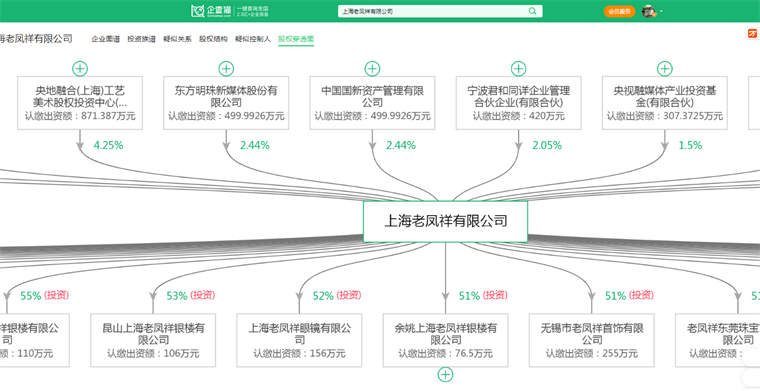Viewport: 760px width, 391px height.
Task: Expand plus above 宁波君和同详企业管理合伙企业
Action: tap(519, 68)
